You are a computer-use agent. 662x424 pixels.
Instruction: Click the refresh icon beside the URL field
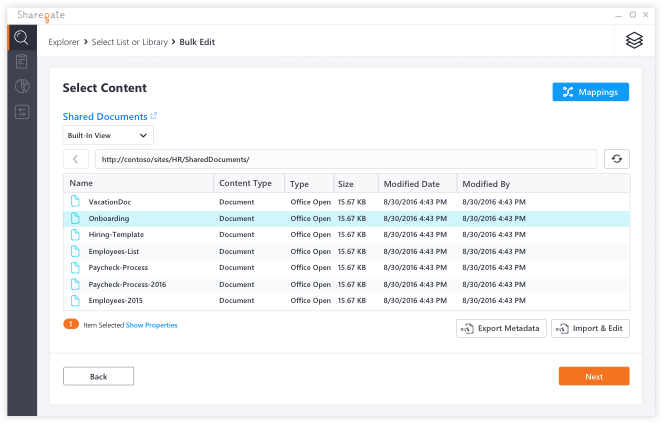click(x=617, y=159)
